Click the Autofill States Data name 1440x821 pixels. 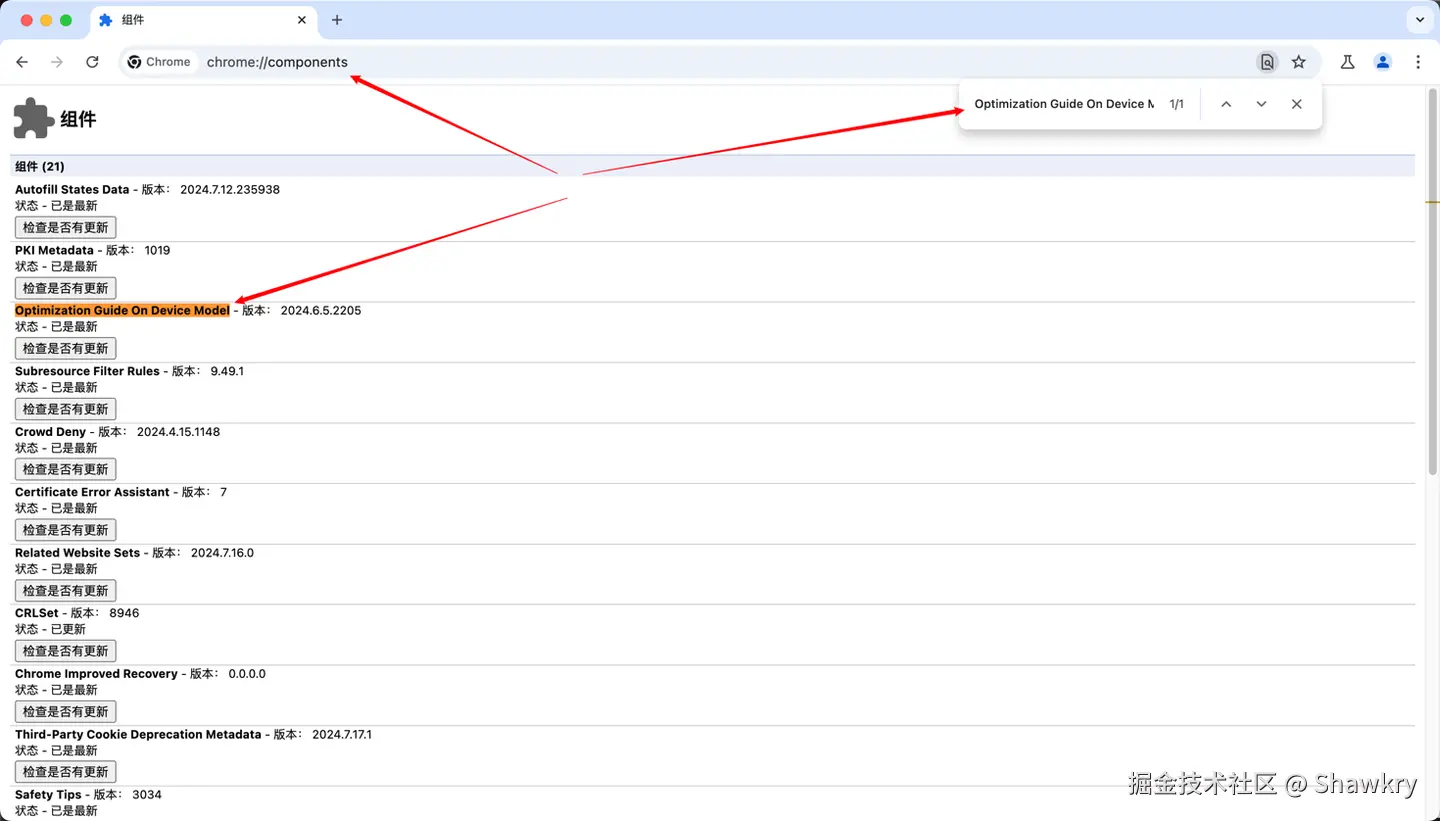[72, 189]
